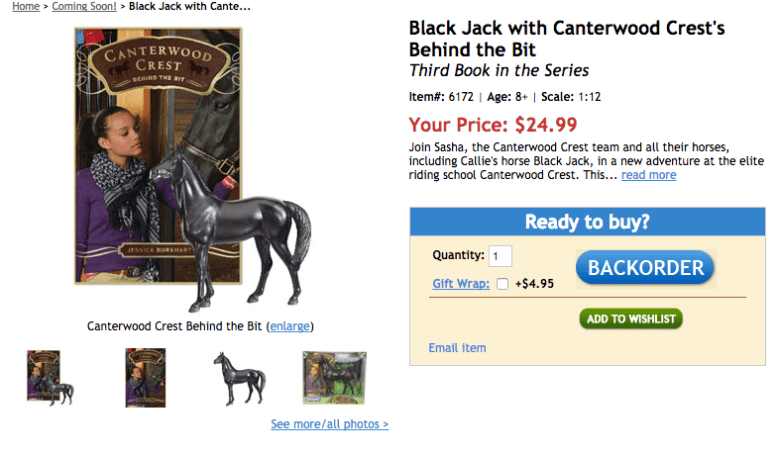The height and width of the screenshot is (455, 778).
Task: Click the red Your Price $24.99 text
Action: tap(493, 125)
